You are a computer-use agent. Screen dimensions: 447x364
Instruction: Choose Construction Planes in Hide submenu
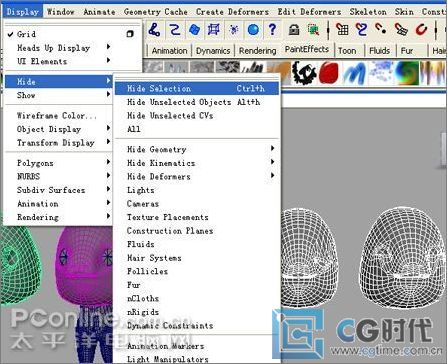pyautogui.click(x=197, y=231)
